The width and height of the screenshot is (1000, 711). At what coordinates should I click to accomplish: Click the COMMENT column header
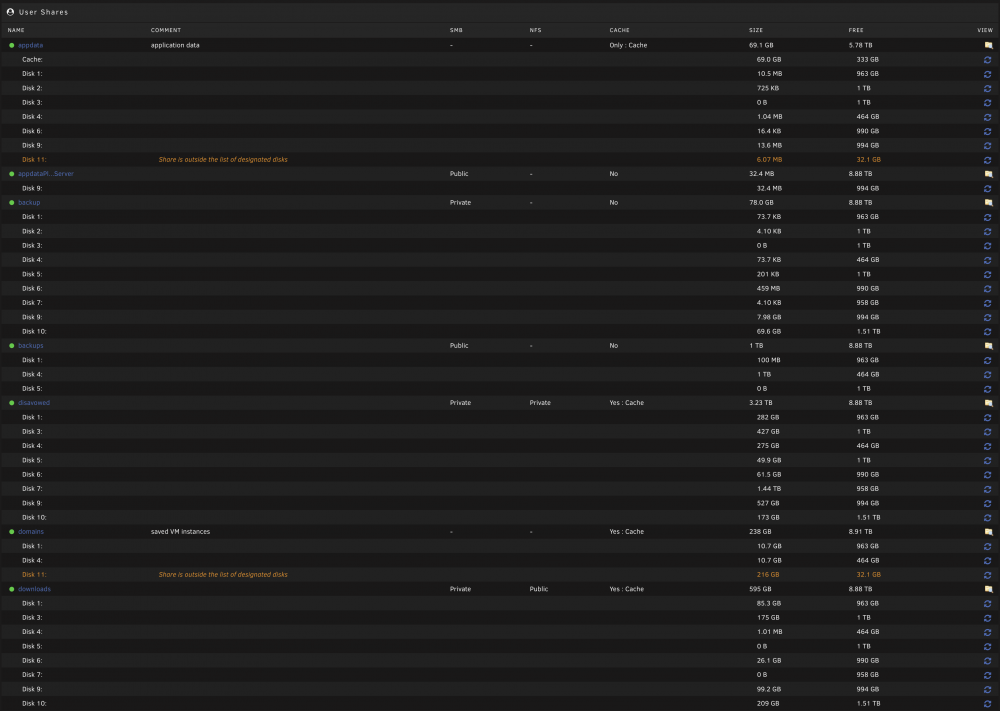point(166,30)
